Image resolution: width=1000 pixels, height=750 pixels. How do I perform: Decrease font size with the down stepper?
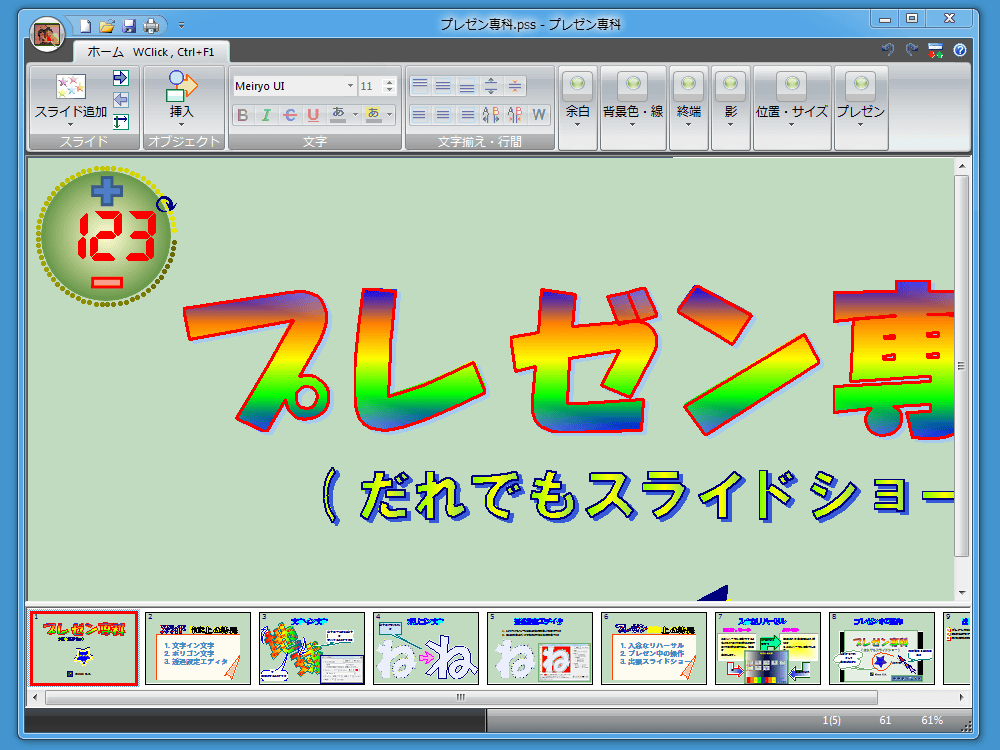(x=390, y=91)
